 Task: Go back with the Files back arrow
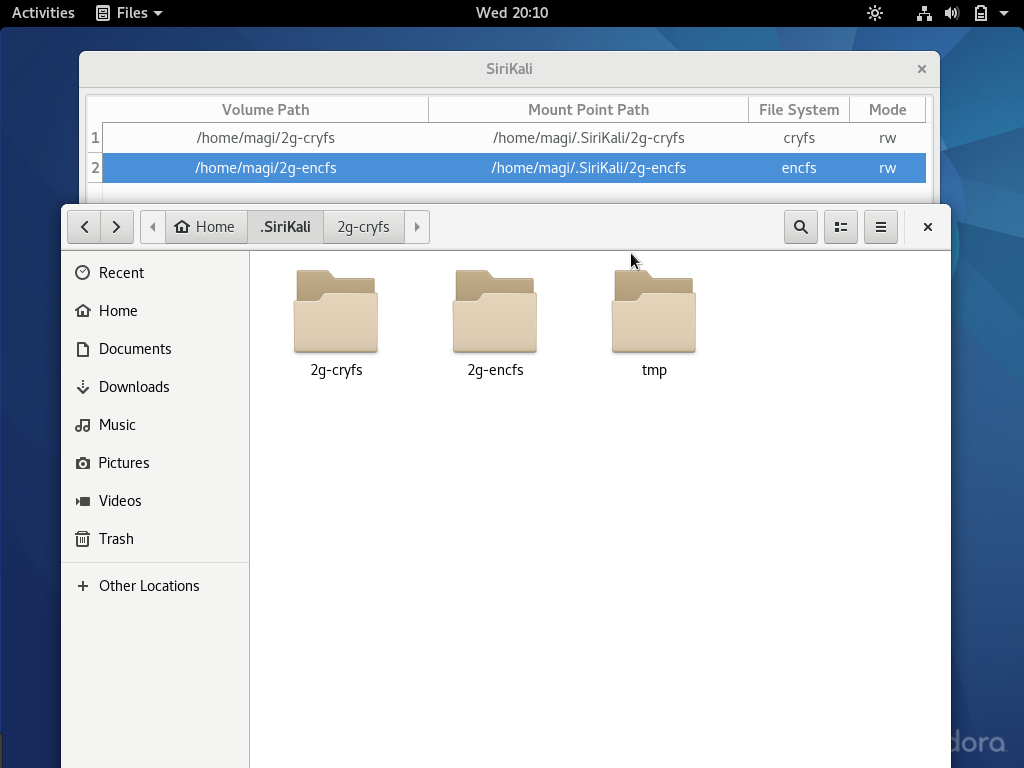84,227
